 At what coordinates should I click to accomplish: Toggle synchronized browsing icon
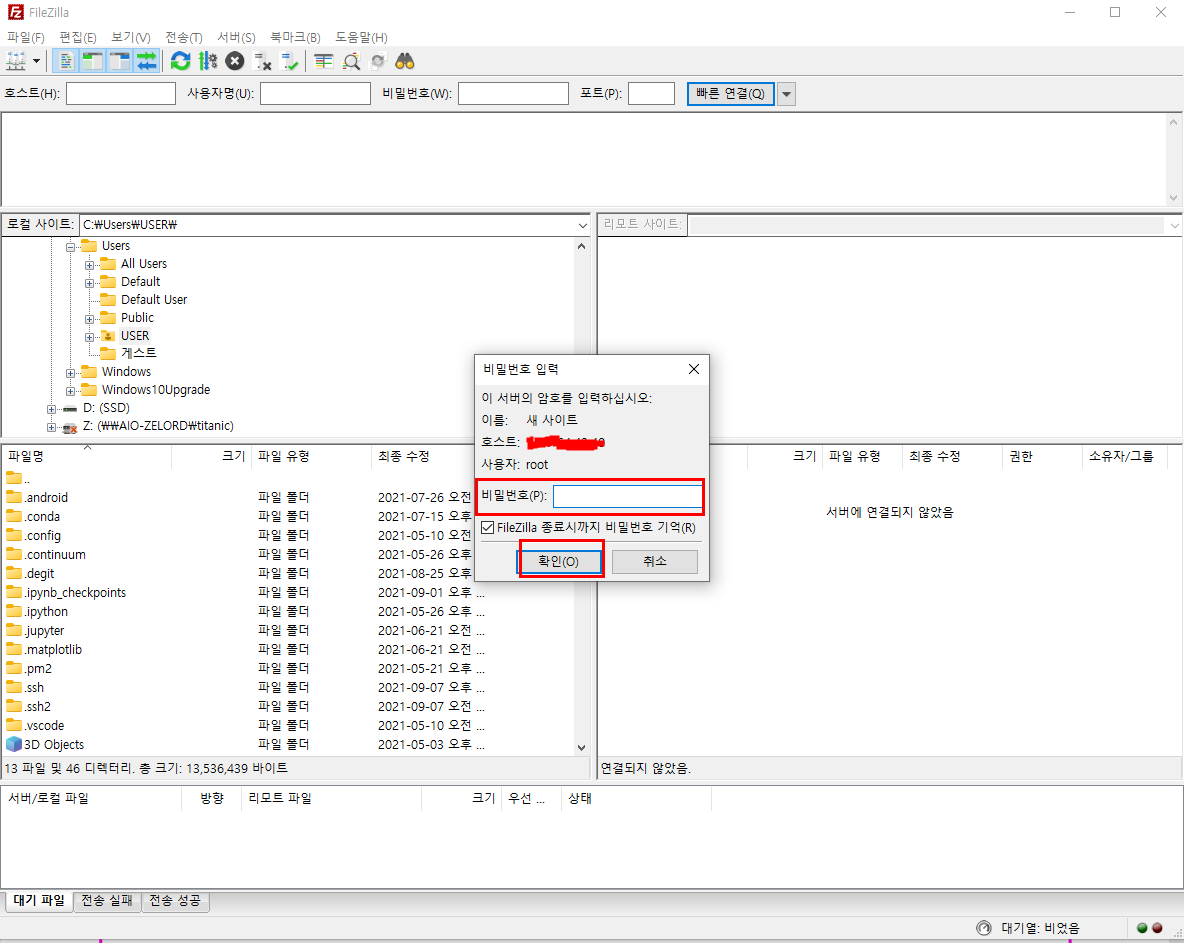(x=378, y=61)
